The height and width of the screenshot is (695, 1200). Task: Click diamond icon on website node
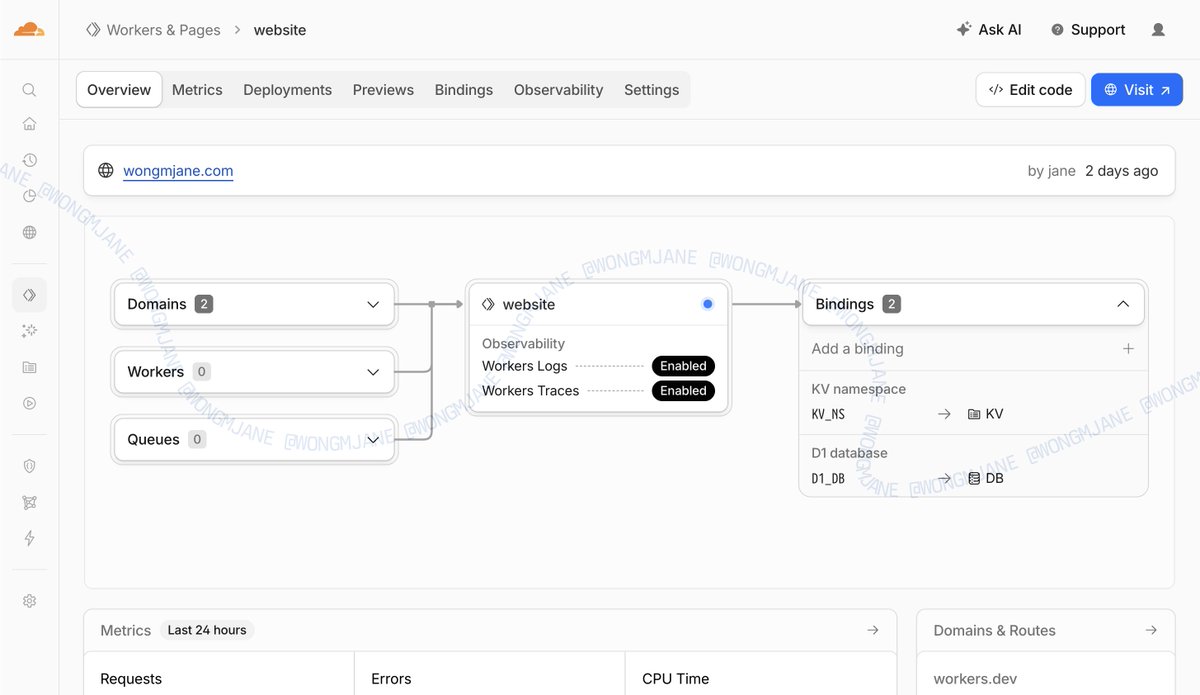(488, 304)
